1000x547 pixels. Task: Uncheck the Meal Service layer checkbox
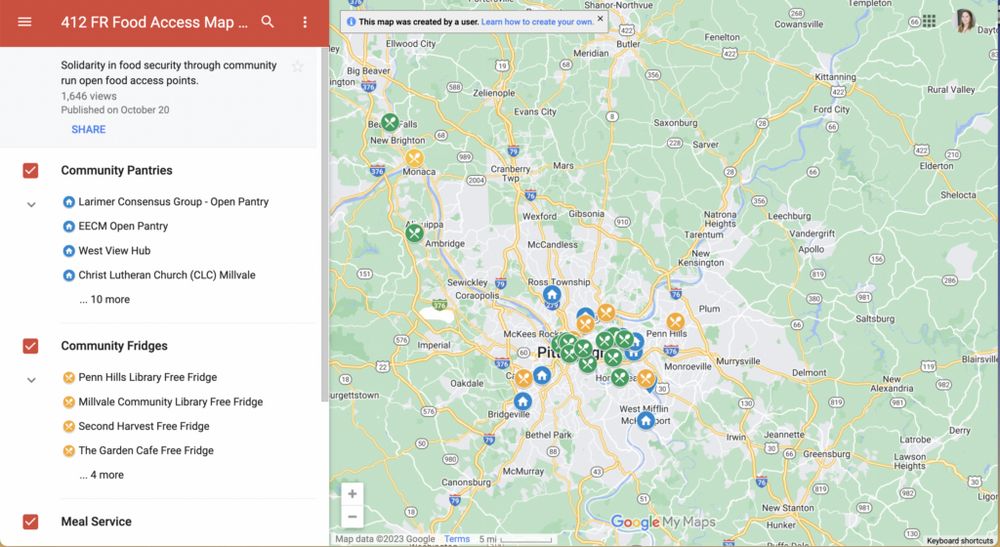[30, 521]
